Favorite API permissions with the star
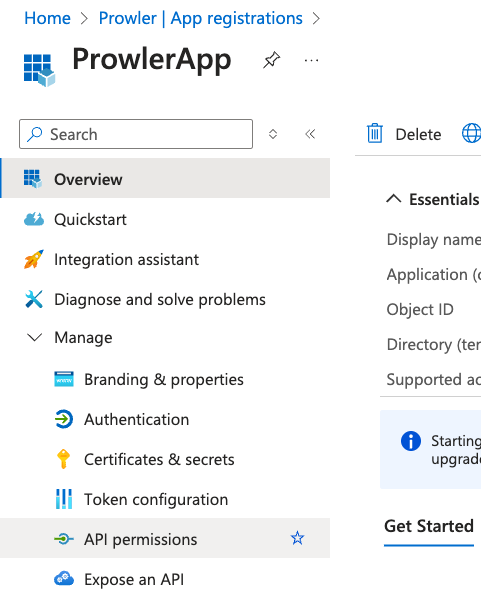This screenshot has width=481, height=608. [298, 538]
